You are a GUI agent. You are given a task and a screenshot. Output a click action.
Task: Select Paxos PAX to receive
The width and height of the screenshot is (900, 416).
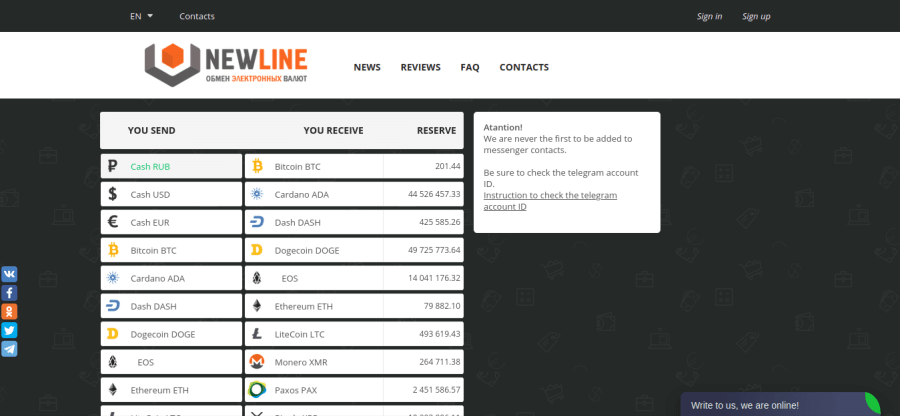coord(354,390)
